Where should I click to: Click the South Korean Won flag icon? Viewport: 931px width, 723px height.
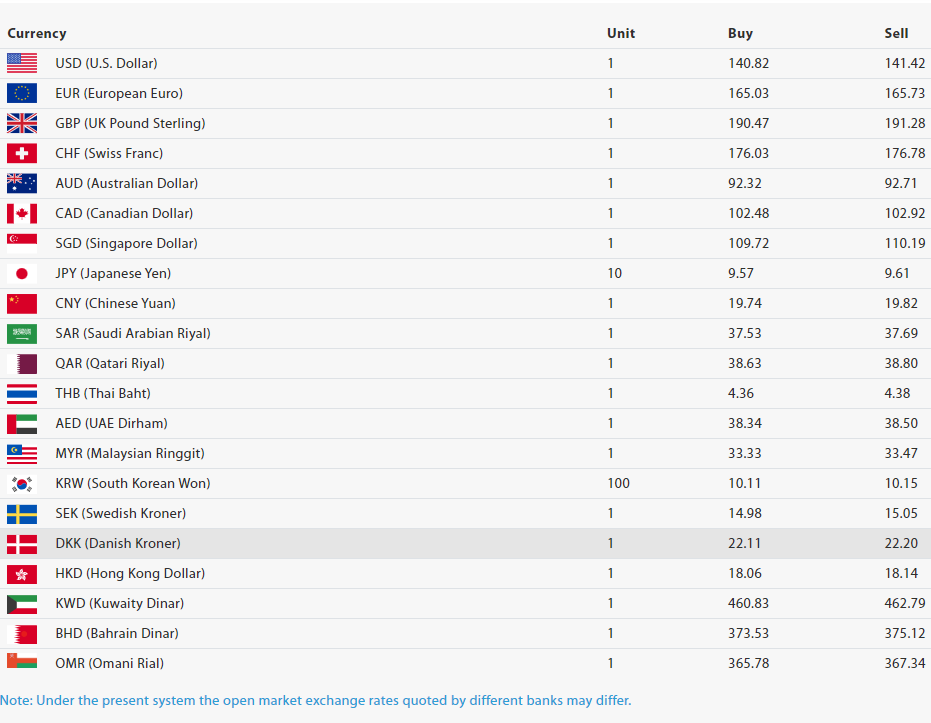[22, 483]
